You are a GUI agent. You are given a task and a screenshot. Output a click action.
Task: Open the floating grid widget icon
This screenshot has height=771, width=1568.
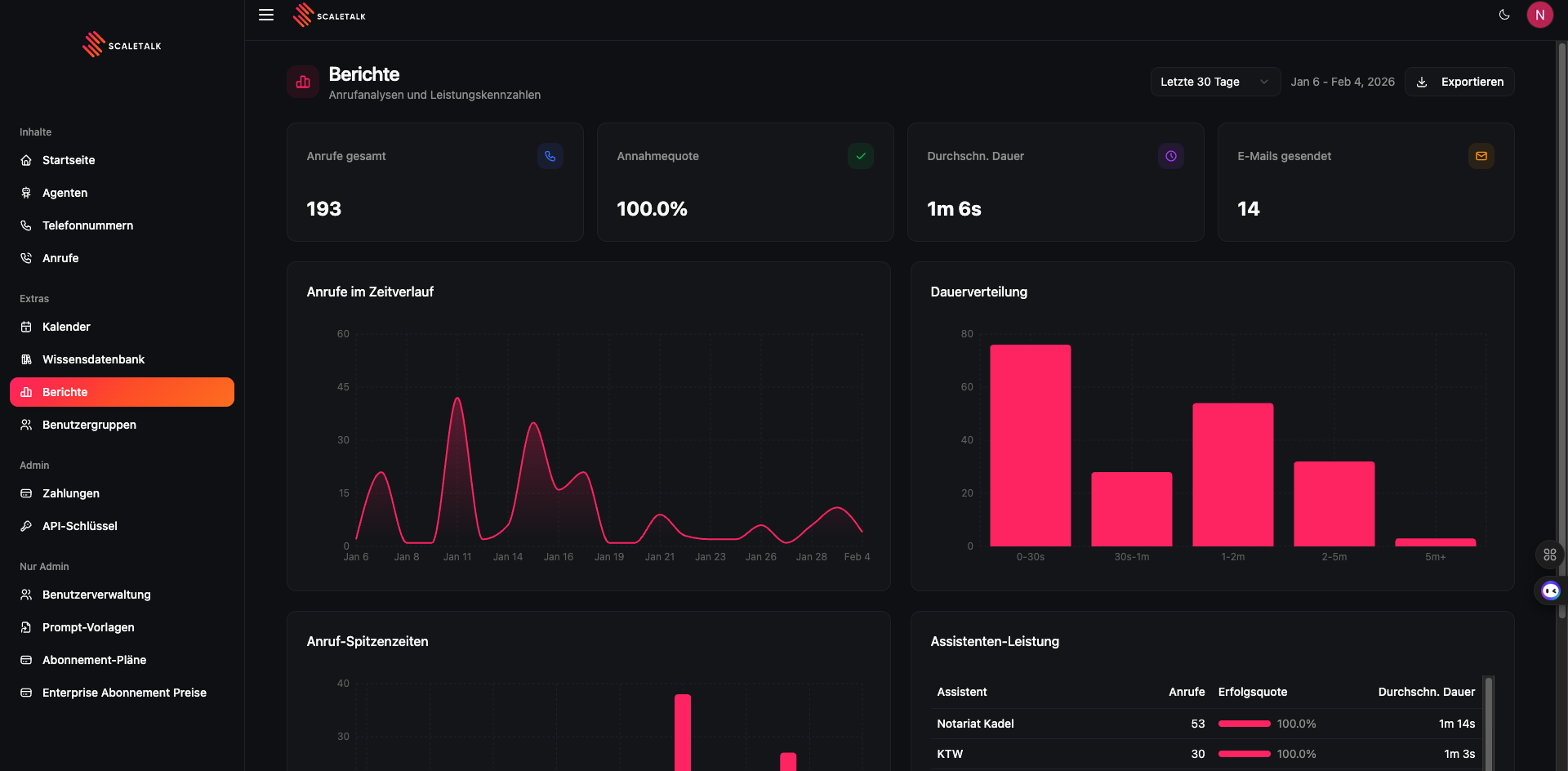[x=1549, y=555]
